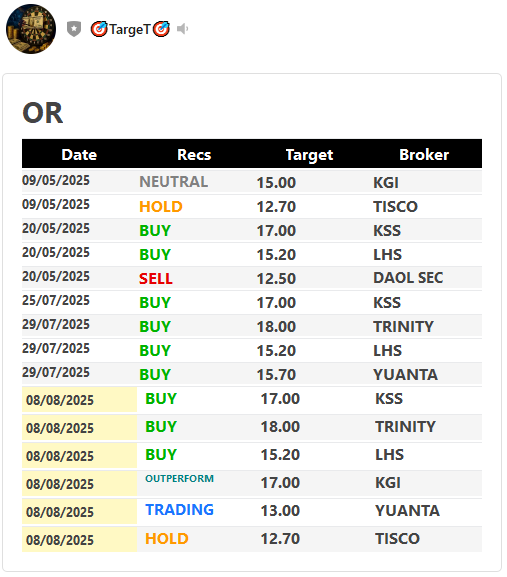Click YUANTA broker in 15.70 target row
507x577 pixels.
point(405,375)
